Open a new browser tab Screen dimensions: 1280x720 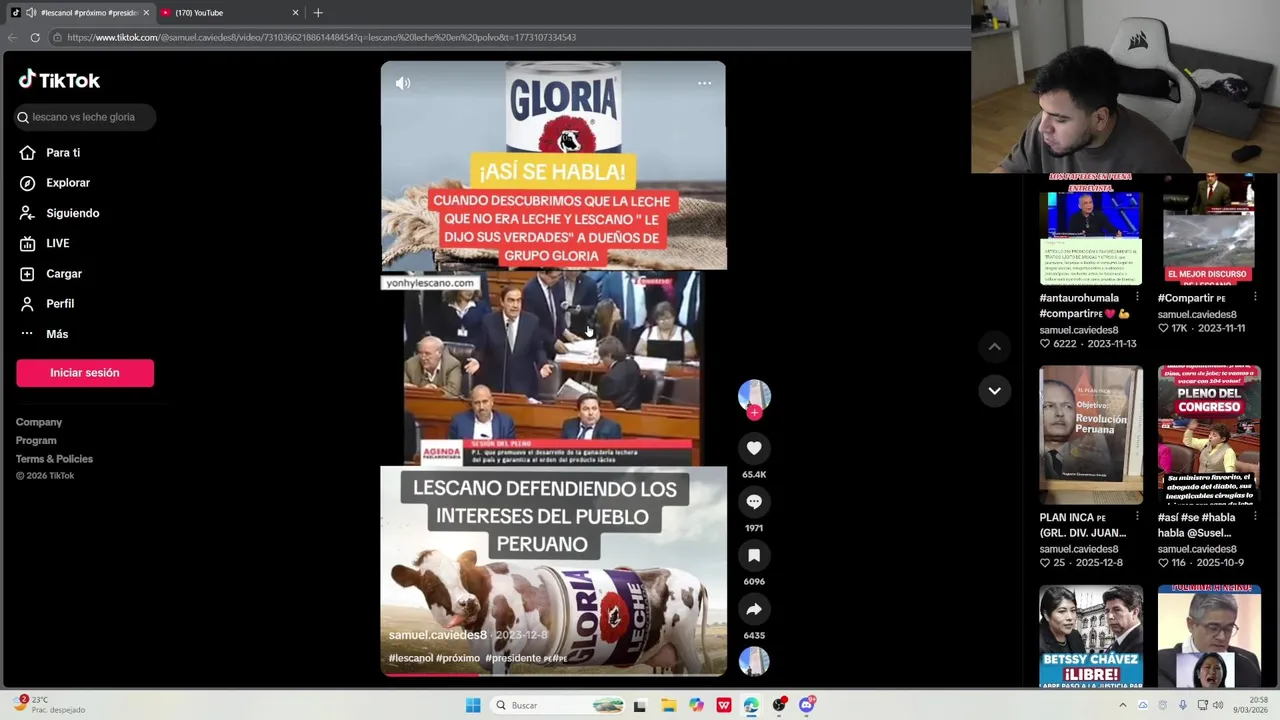pyautogui.click(x=318, y=13)
